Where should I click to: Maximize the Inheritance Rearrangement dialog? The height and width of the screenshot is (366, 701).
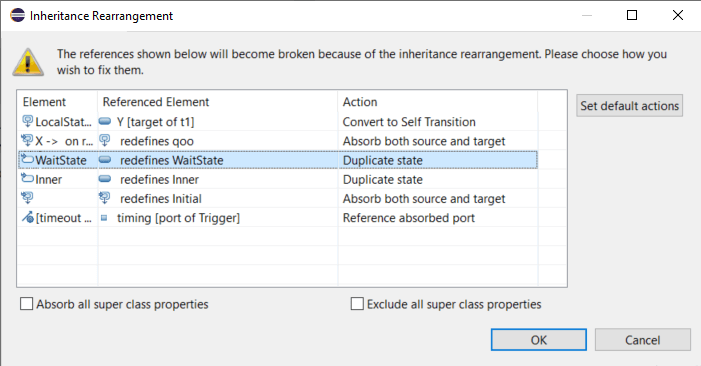pos(632,15)
